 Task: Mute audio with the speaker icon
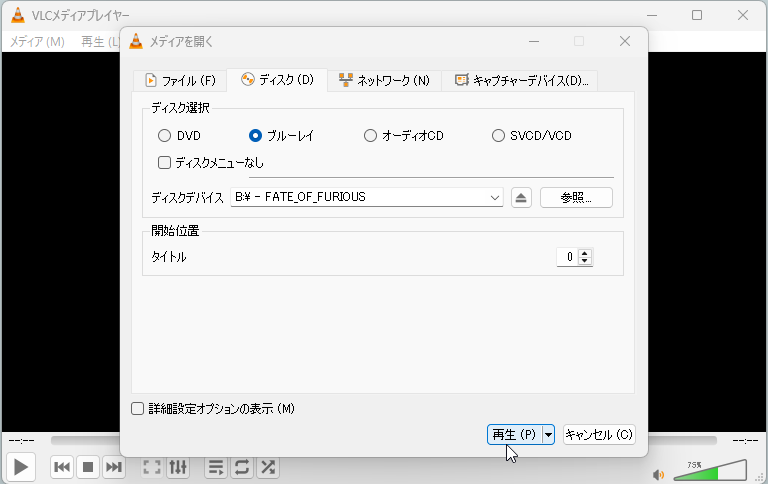(659, 474)
